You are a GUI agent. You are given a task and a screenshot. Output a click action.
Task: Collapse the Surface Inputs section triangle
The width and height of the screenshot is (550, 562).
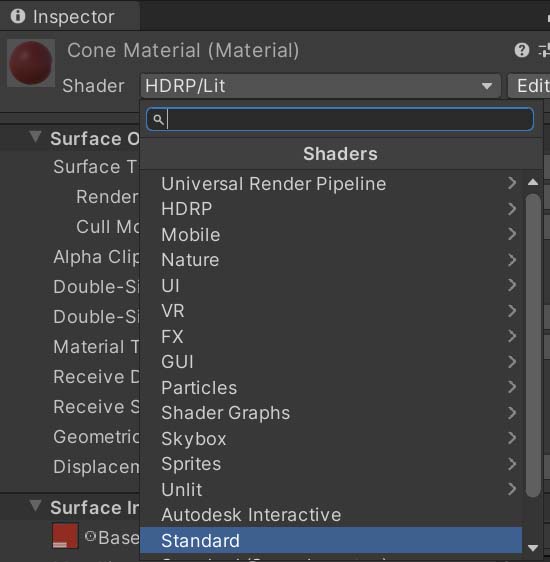pyautogui.click(x=35, y=506)
